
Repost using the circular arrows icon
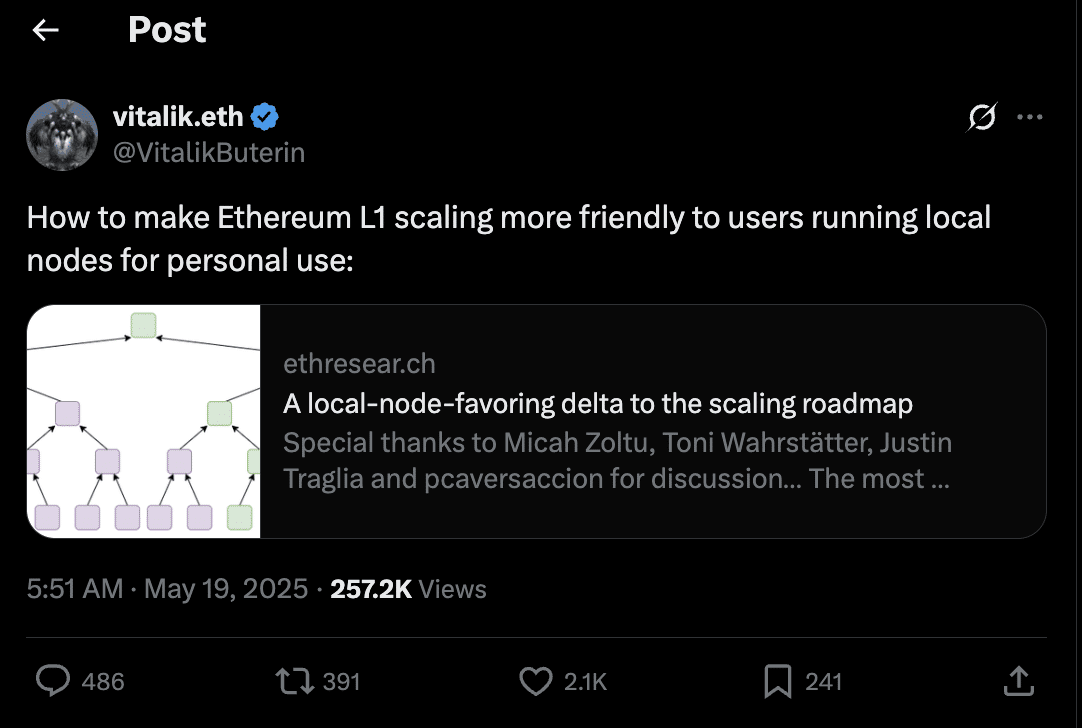295,680
